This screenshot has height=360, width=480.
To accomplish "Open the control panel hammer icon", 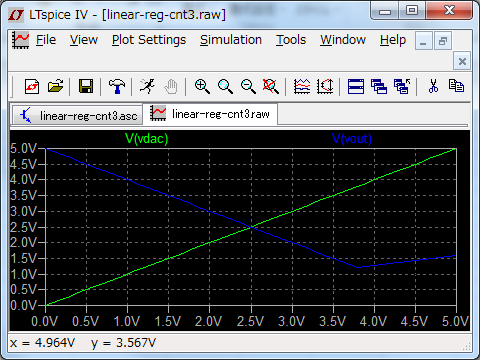I will [x=117, y=86].
